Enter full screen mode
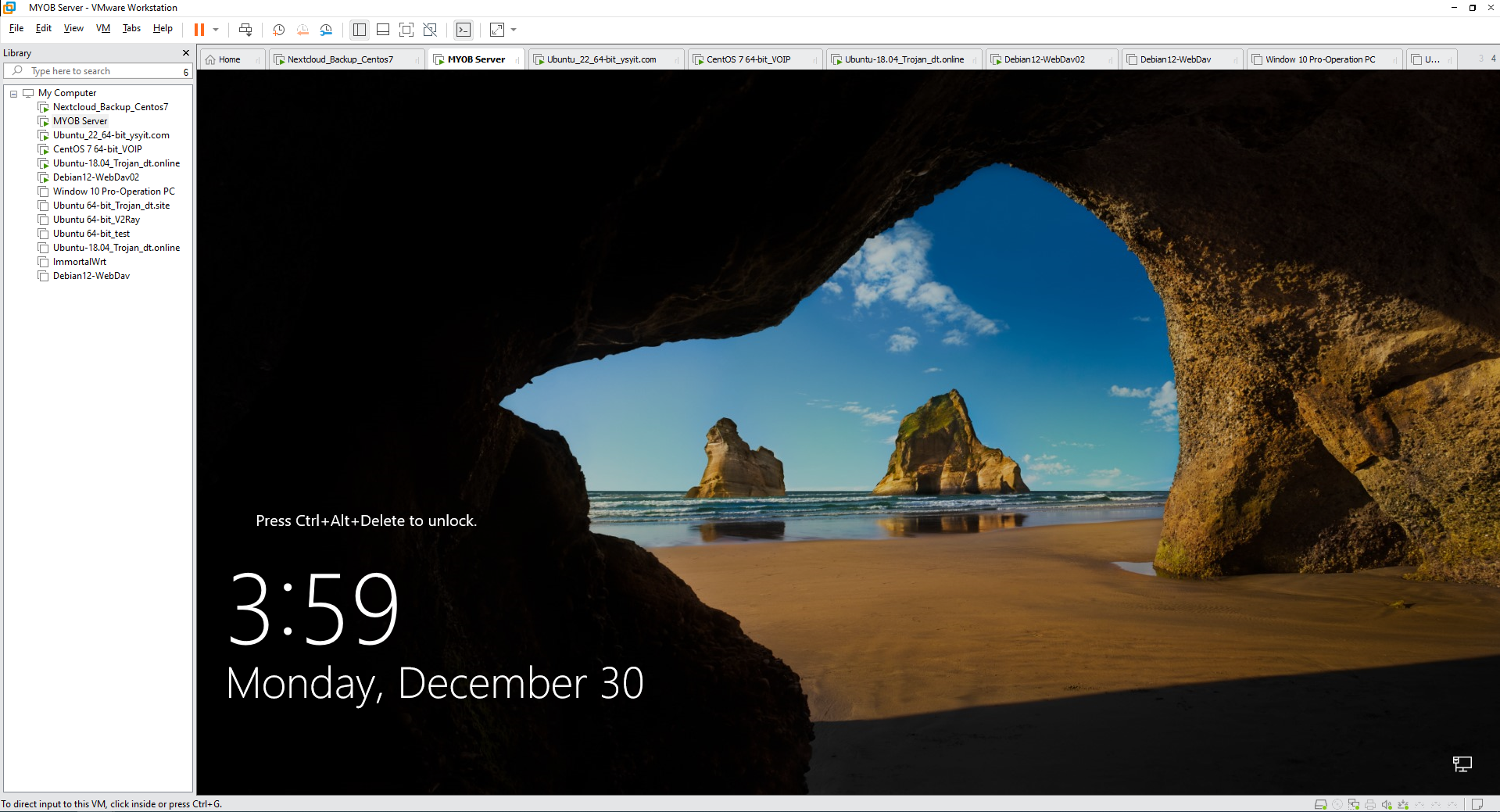Image resolution: width=1500 pixels, height=812 pixels. click(406, 30)
